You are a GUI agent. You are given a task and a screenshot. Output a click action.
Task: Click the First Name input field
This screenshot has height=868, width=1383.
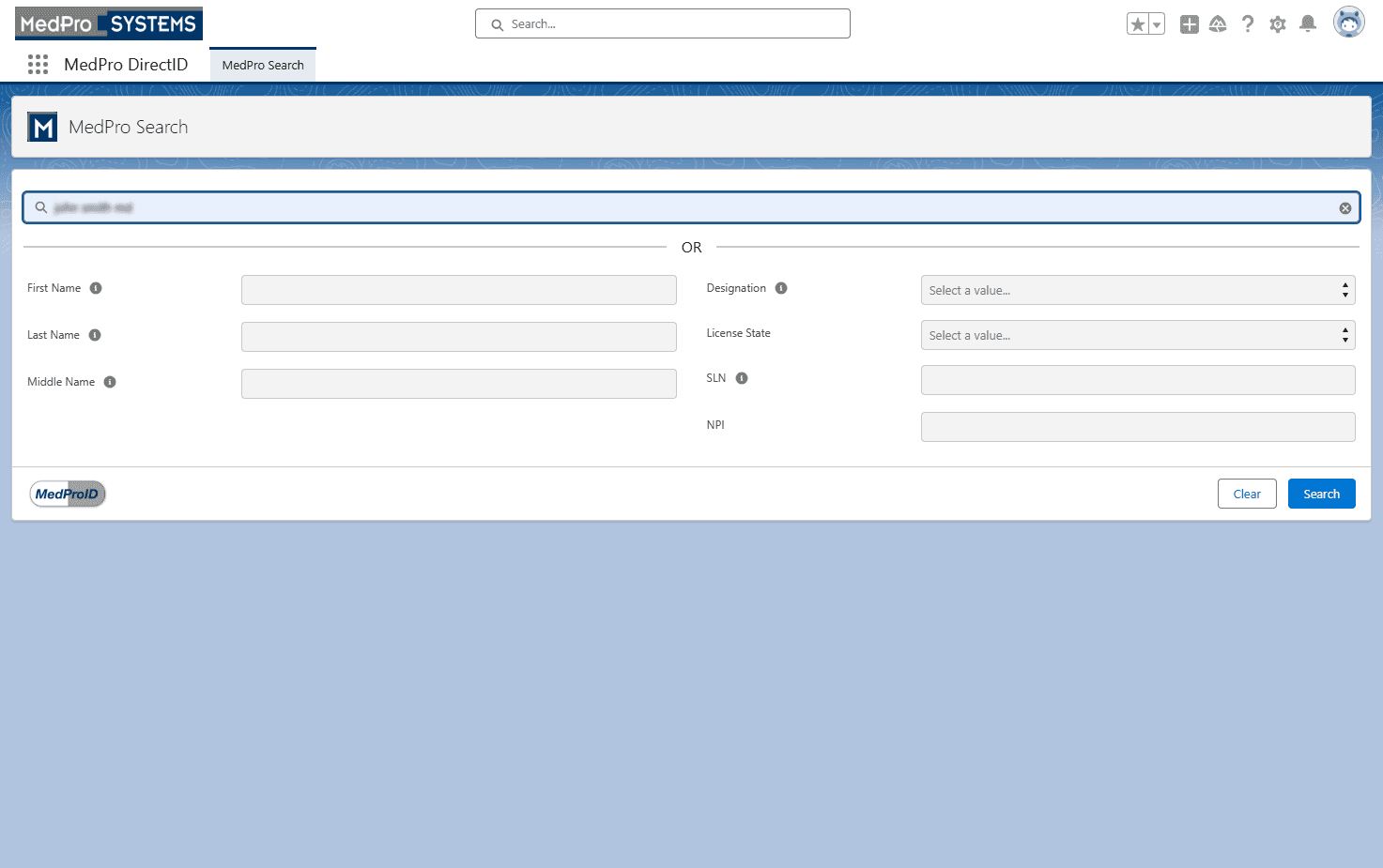(x=459, y=290)
